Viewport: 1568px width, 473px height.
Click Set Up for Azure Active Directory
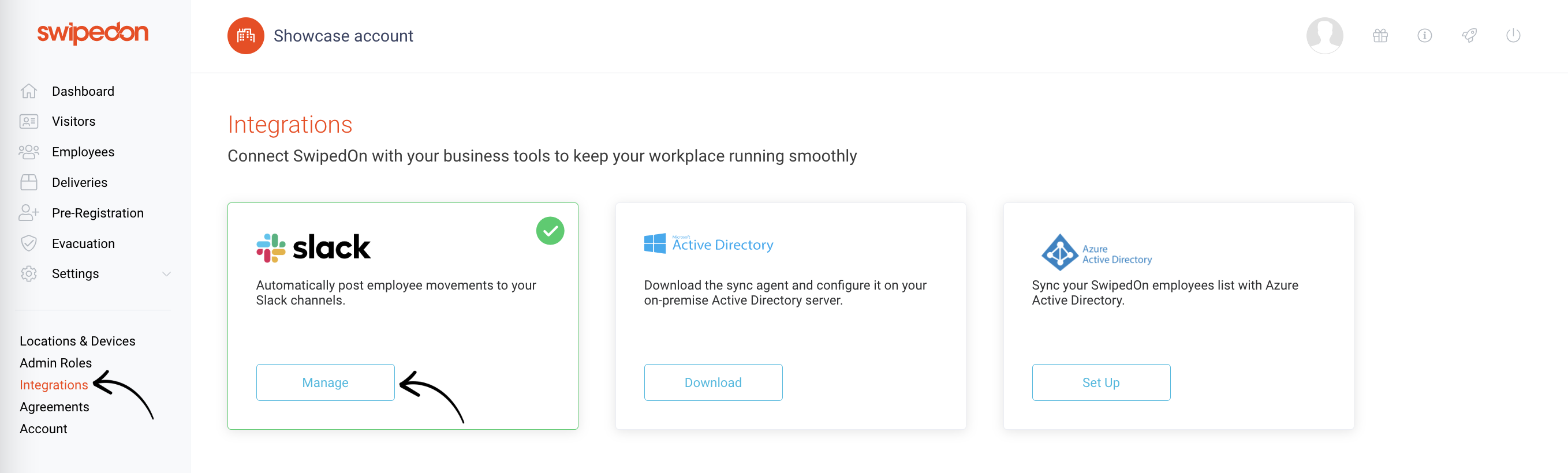(1100, 382)
